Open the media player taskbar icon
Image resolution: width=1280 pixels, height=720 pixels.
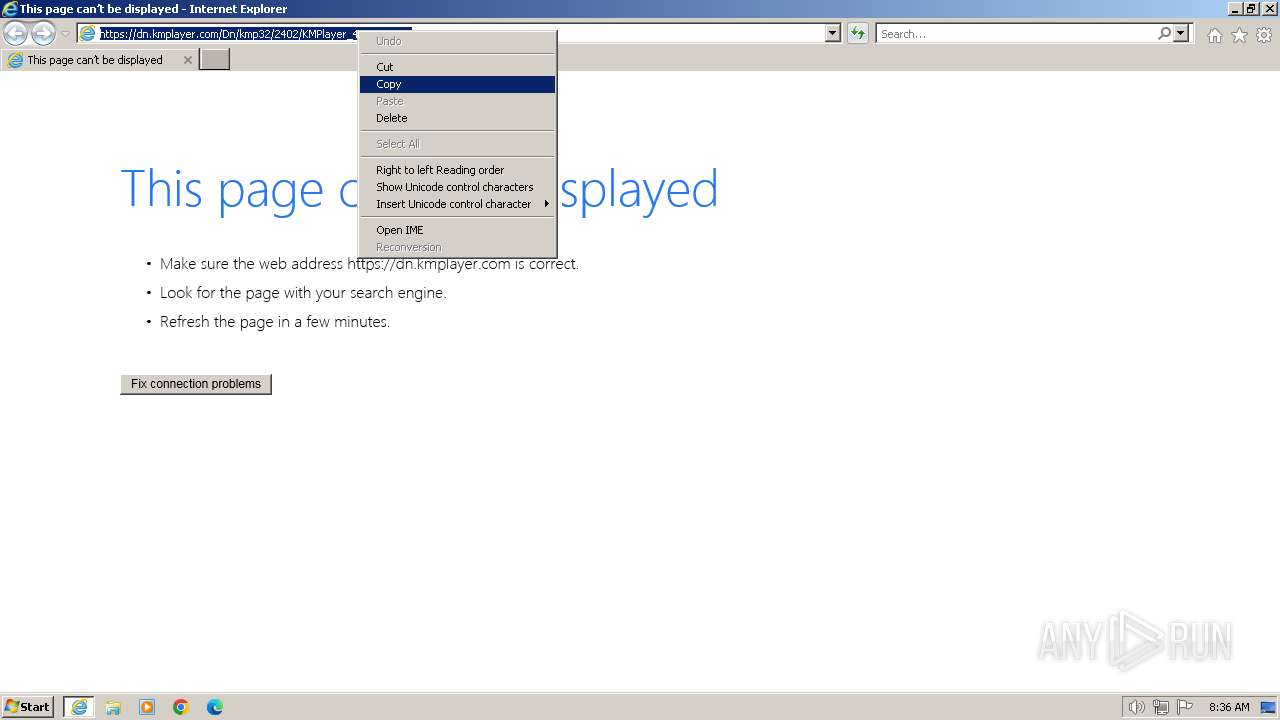pos(147,707)
